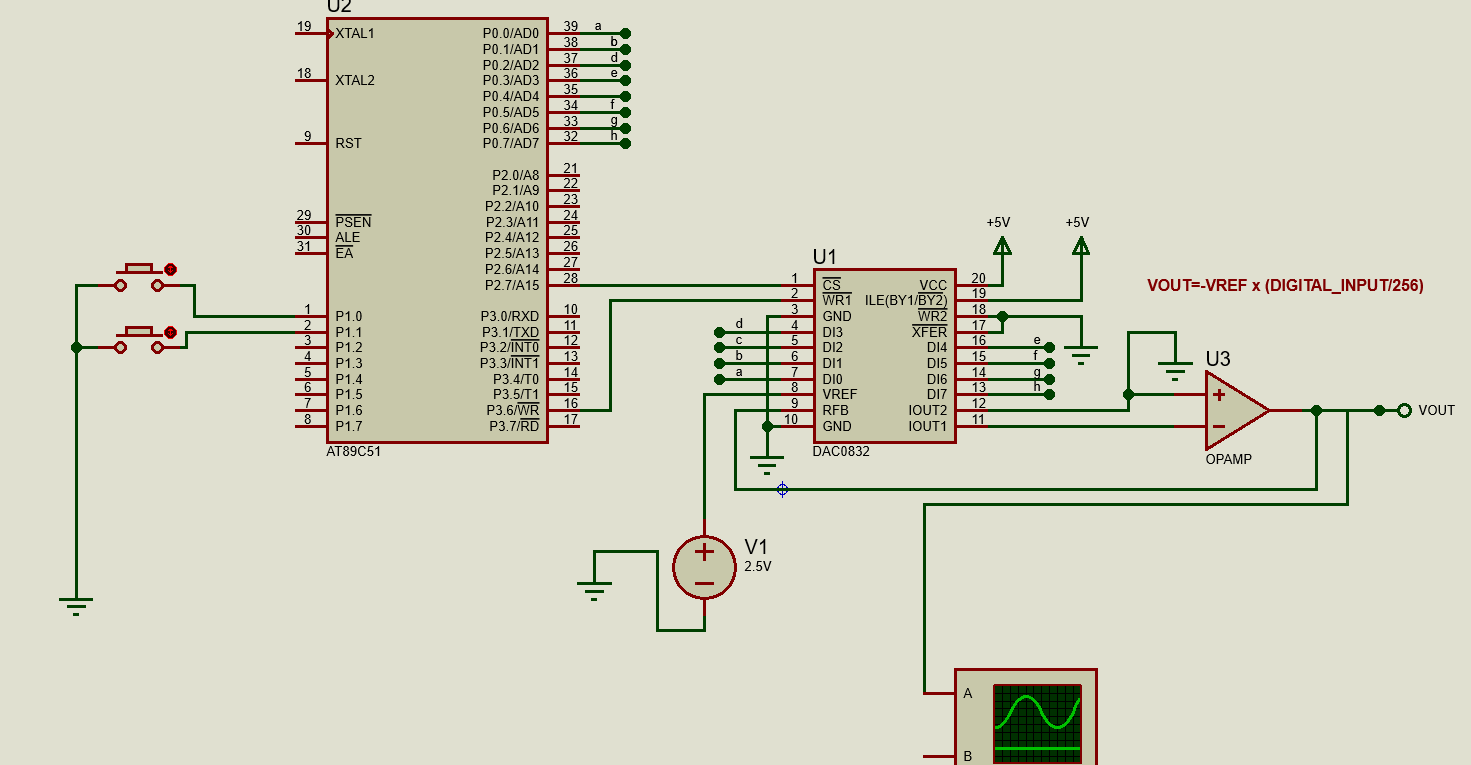Select ground symbol under DAC0832 GND pin
The image size is (1471, 765).
tap(767, 466)
